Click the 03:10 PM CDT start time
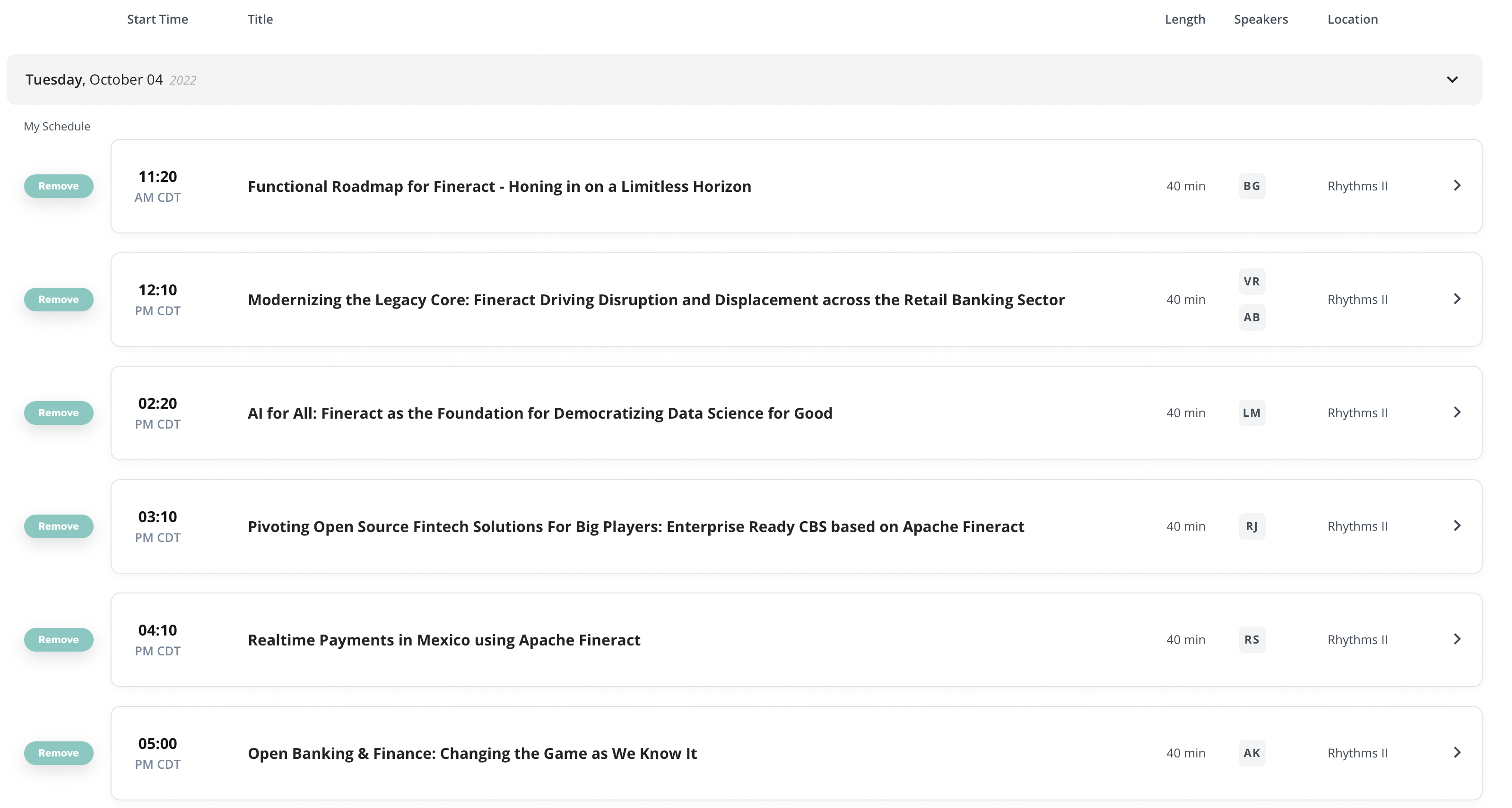 click(157, 526)
